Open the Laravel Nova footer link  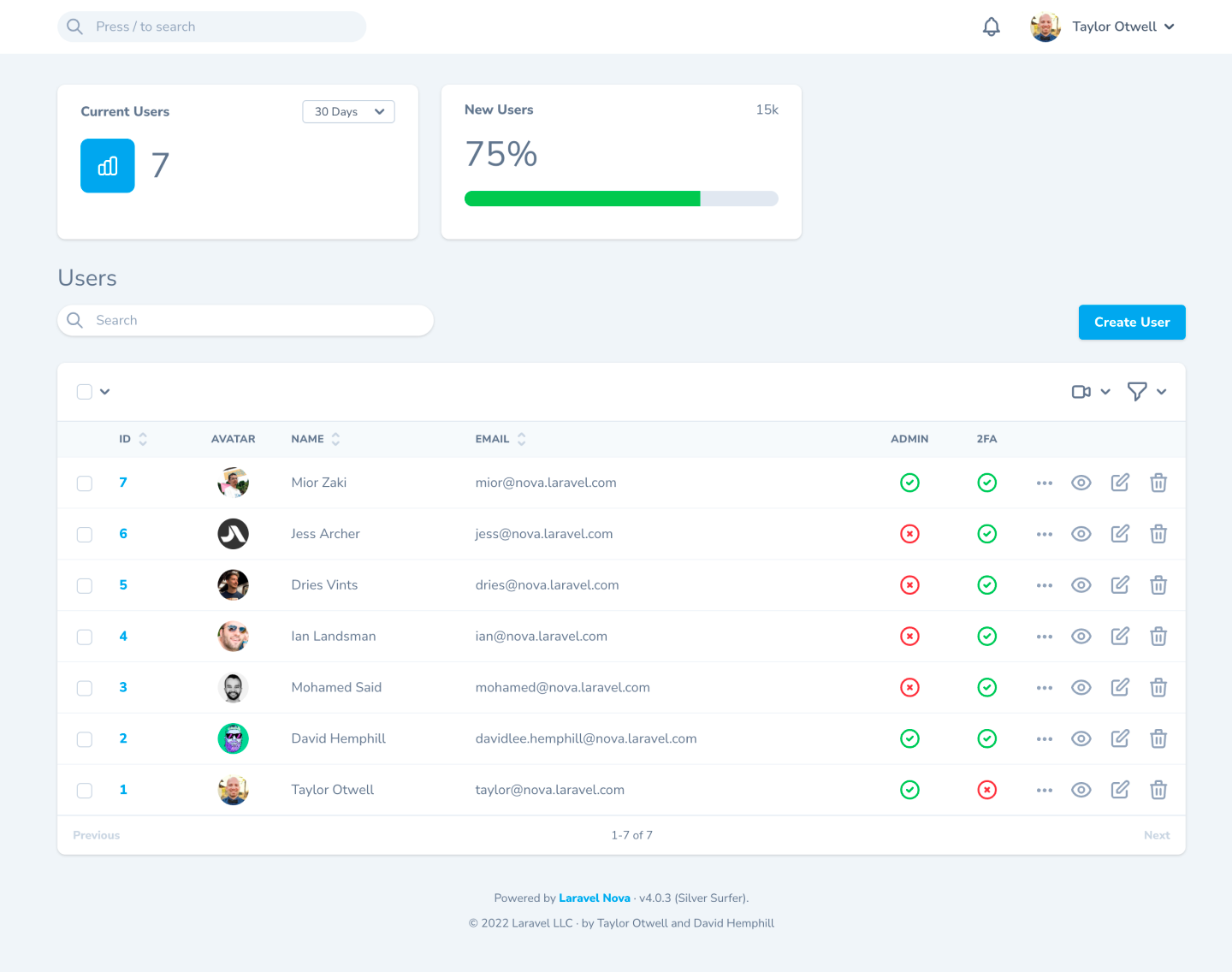pyautogui.click(x=594, y=898)
